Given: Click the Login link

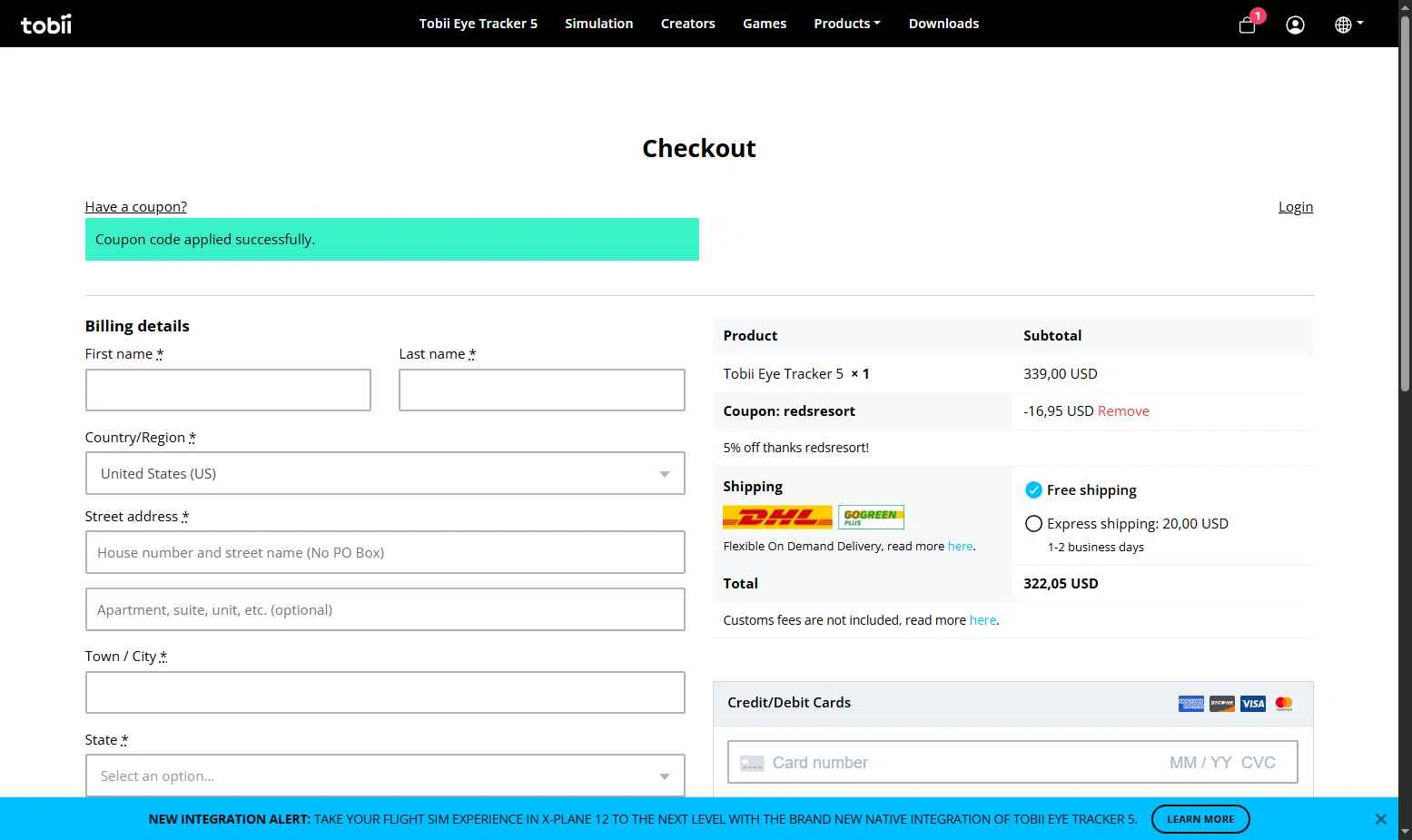Looking at the screenshot, I should 1296,207.
